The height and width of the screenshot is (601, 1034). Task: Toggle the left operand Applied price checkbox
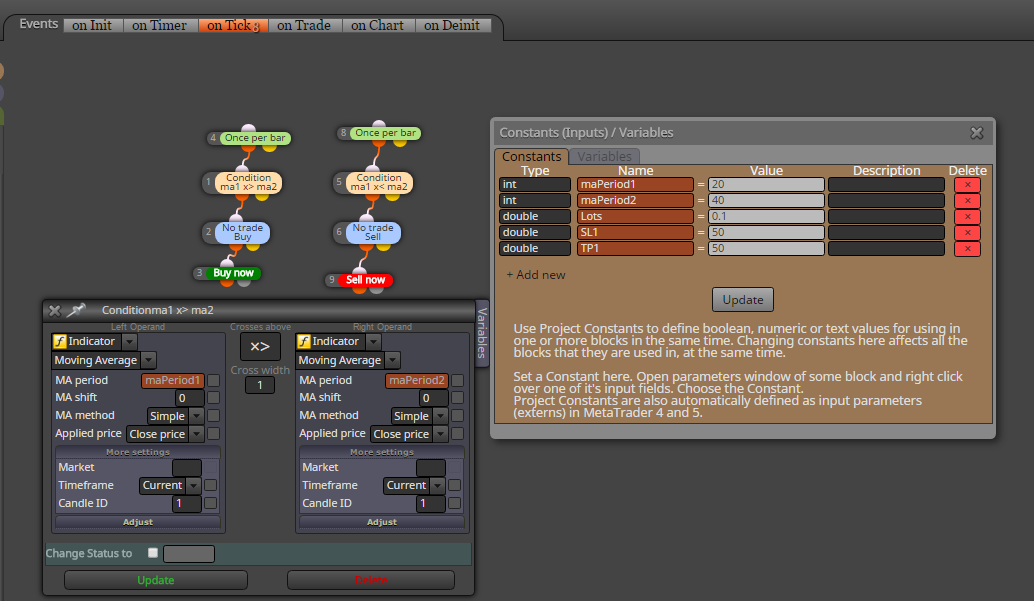coord(214,433)
